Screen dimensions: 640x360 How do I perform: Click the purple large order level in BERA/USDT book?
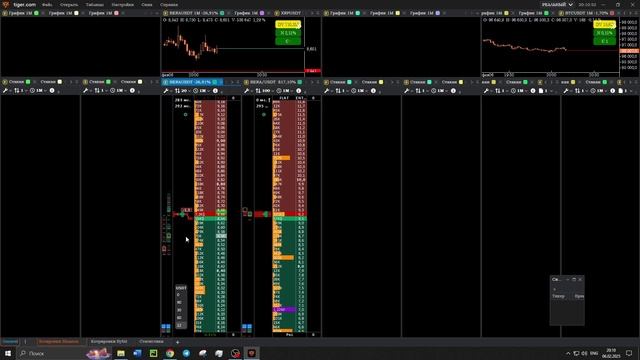click(x=284, y=310)
